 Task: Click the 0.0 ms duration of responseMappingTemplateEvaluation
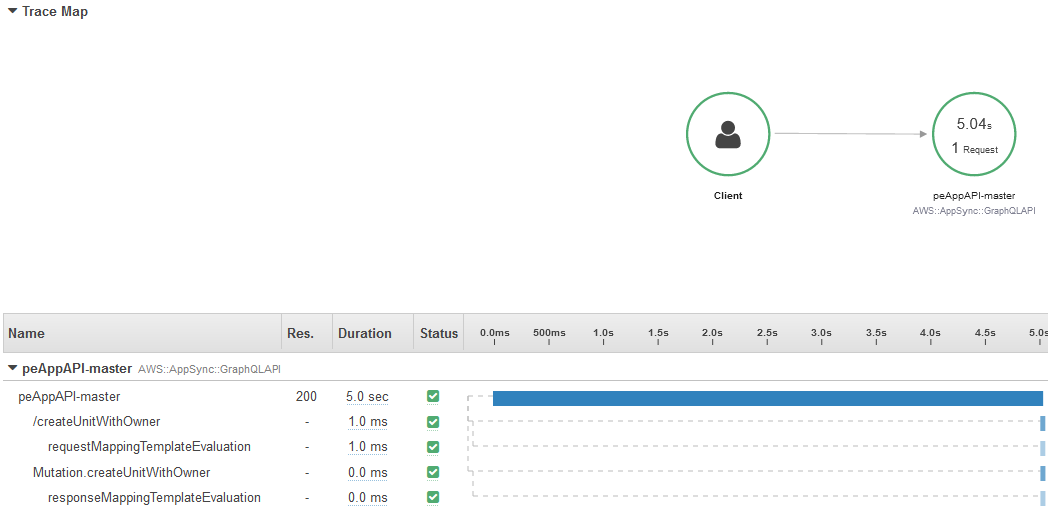pyautogui.click(x=368, y=497)
